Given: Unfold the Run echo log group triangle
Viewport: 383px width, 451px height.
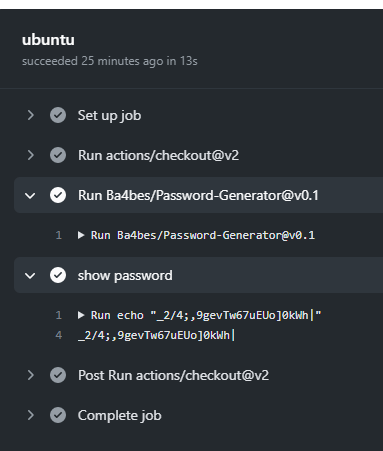Looking at the screenshot, I should point(81,315).
